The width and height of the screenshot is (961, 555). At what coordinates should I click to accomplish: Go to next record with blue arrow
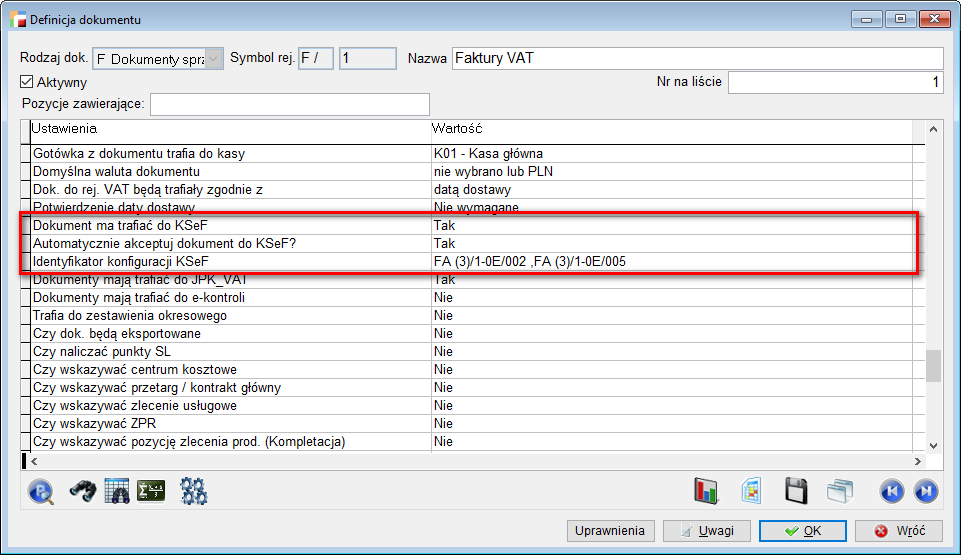[x=926, y=491]
